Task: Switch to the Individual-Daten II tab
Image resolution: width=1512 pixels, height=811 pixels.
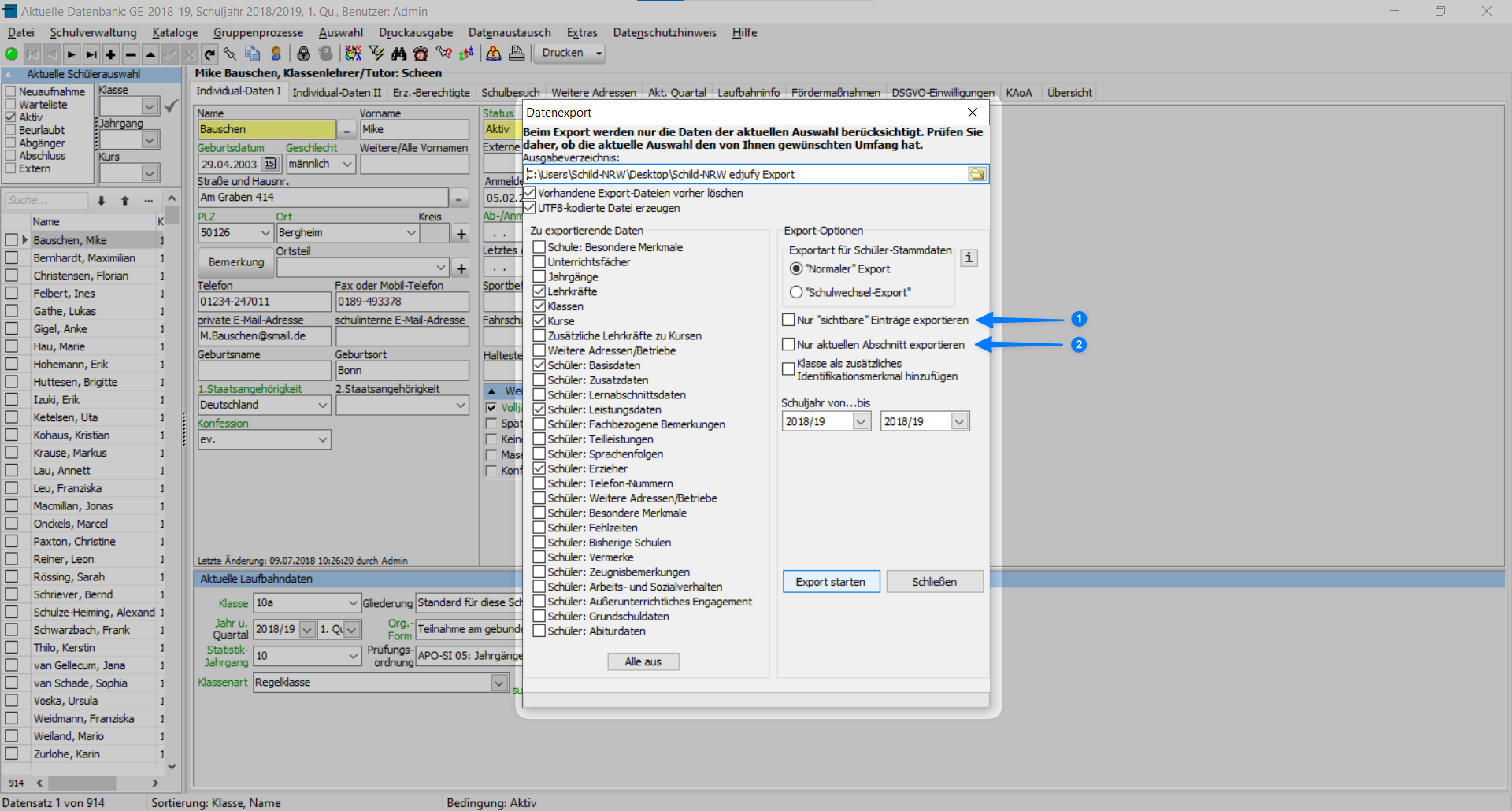Action: click(x=337, y=91)
